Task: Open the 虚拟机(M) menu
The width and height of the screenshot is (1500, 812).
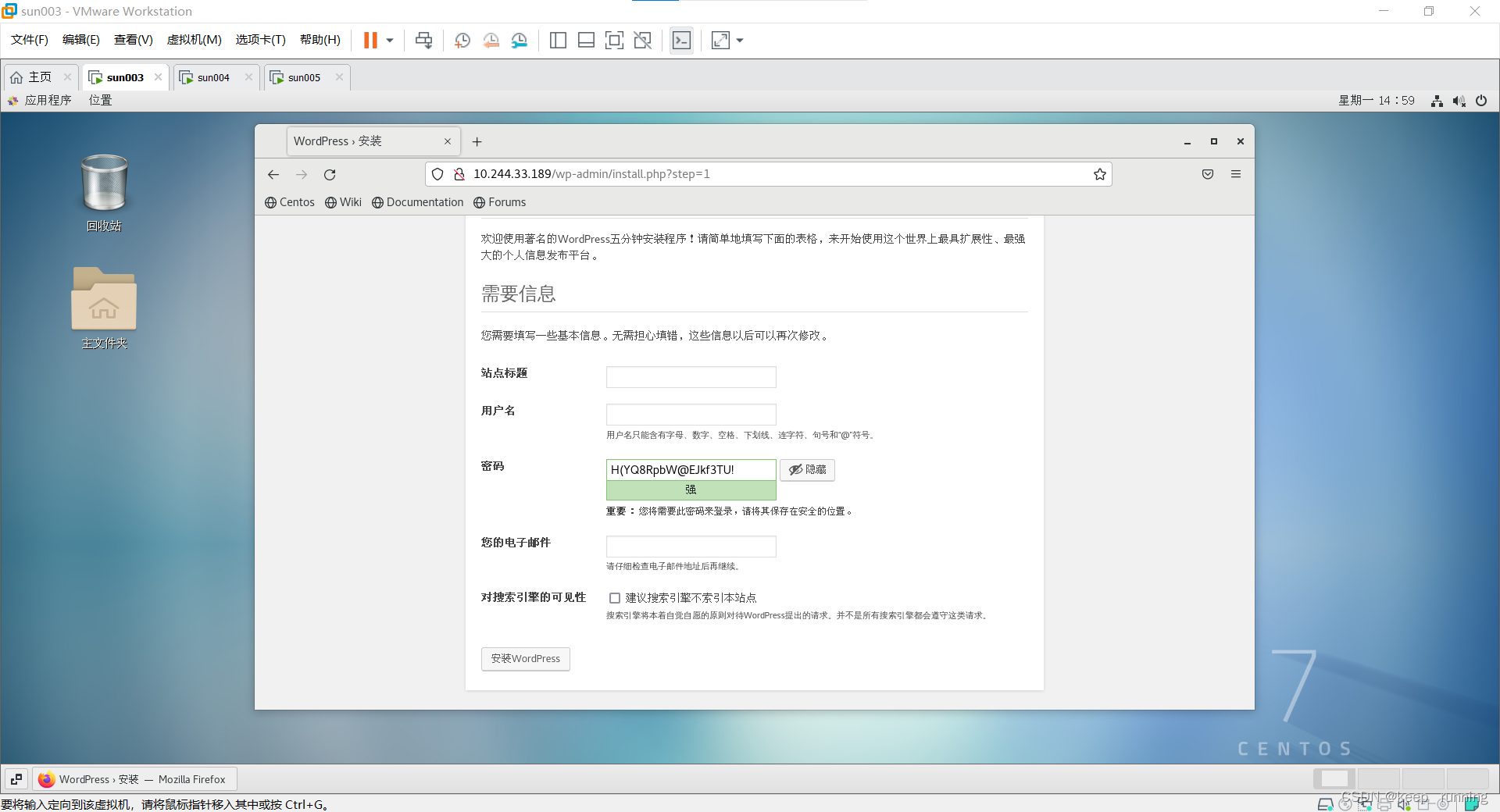Action: 195,40
